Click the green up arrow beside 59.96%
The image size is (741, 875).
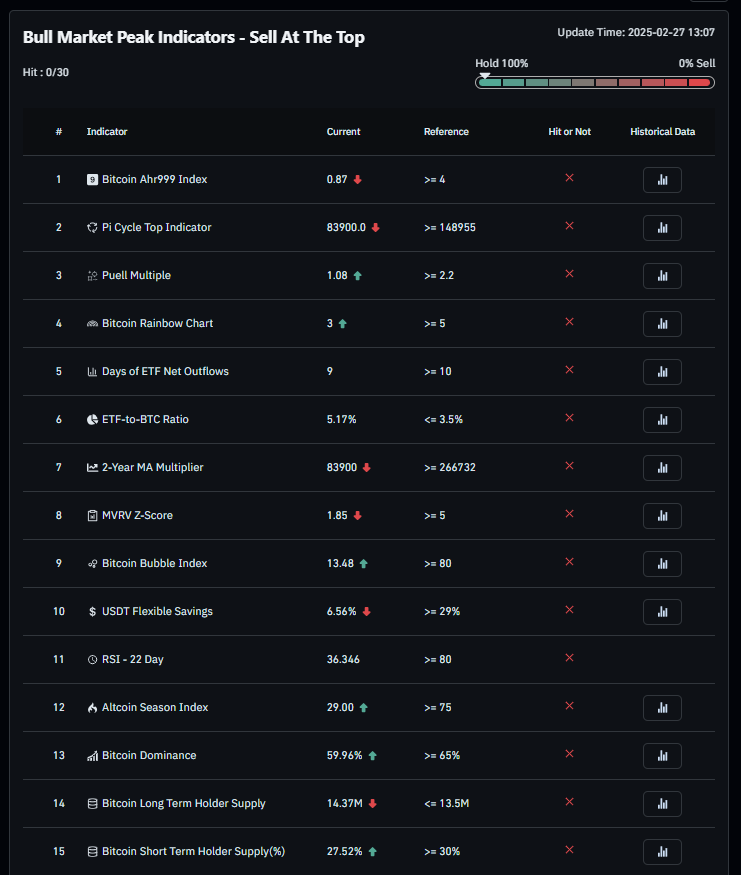(373, 756)
